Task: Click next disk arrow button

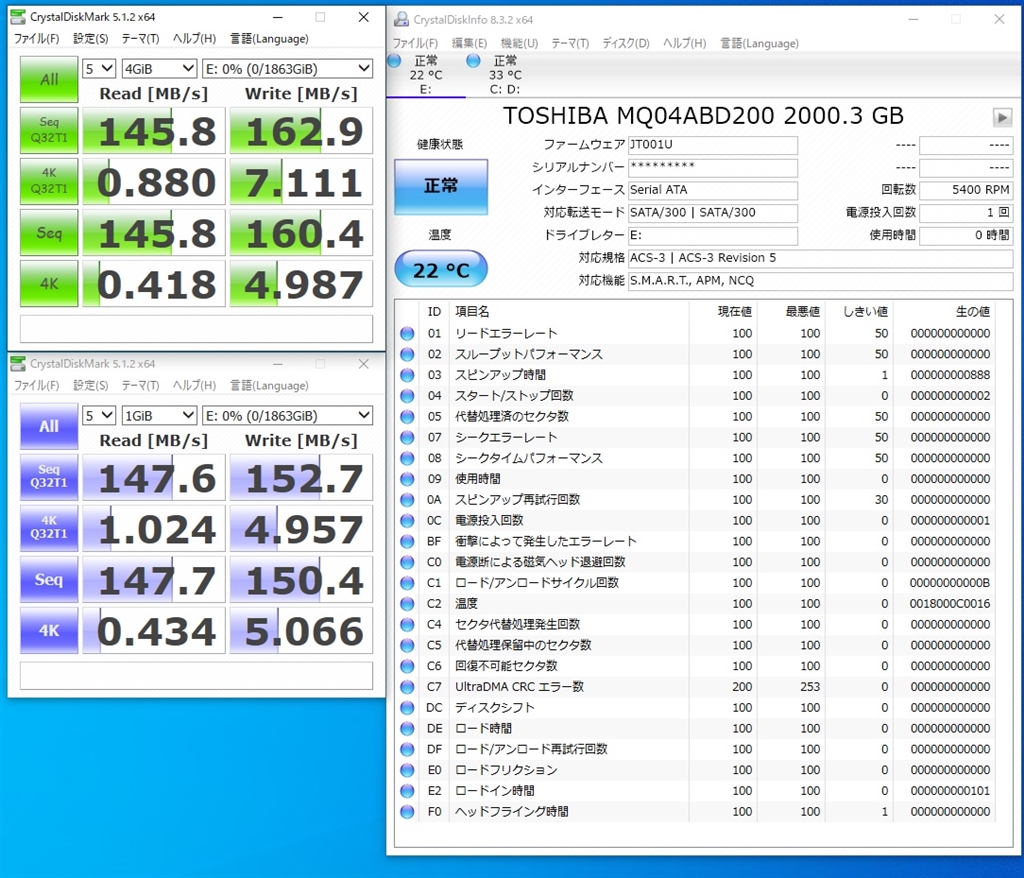Action: pyautogui.click(x=1002, y=118)
